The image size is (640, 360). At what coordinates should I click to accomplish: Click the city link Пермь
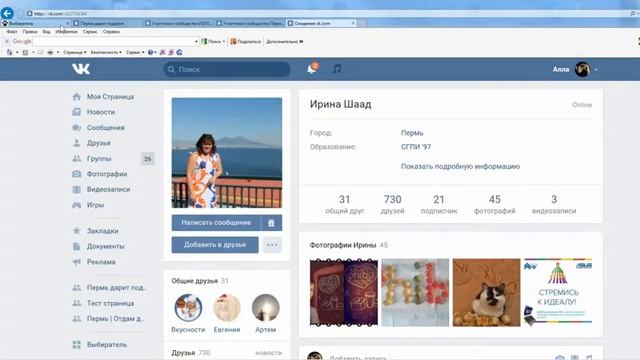[x=412, y=133]
